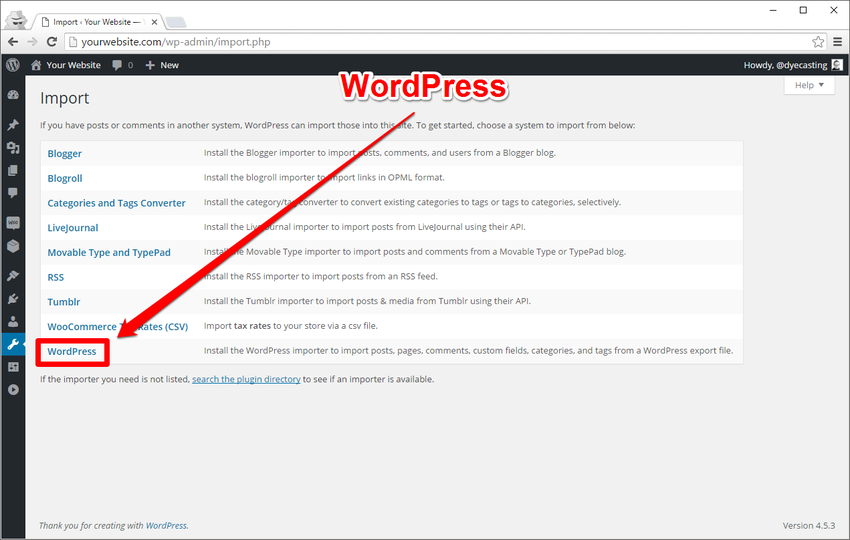
Task: Click 'Import tax rates to your store' description
Action: [291, 326]
